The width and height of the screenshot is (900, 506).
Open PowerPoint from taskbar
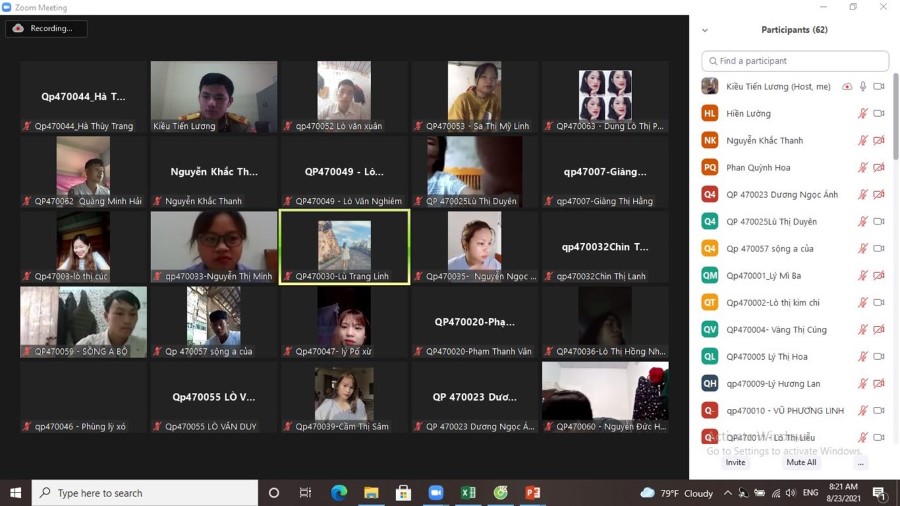point(533,493)
